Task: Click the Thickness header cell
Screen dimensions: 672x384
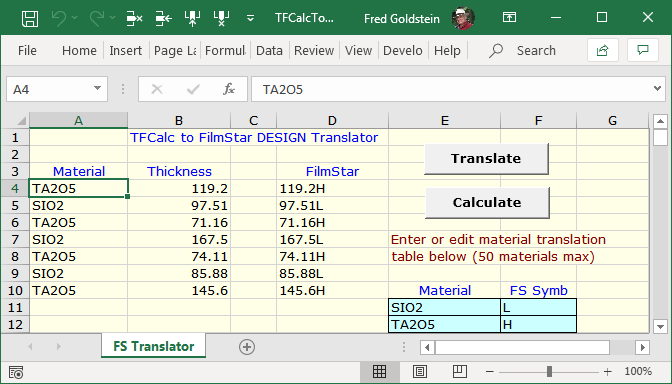Action: 179,171
